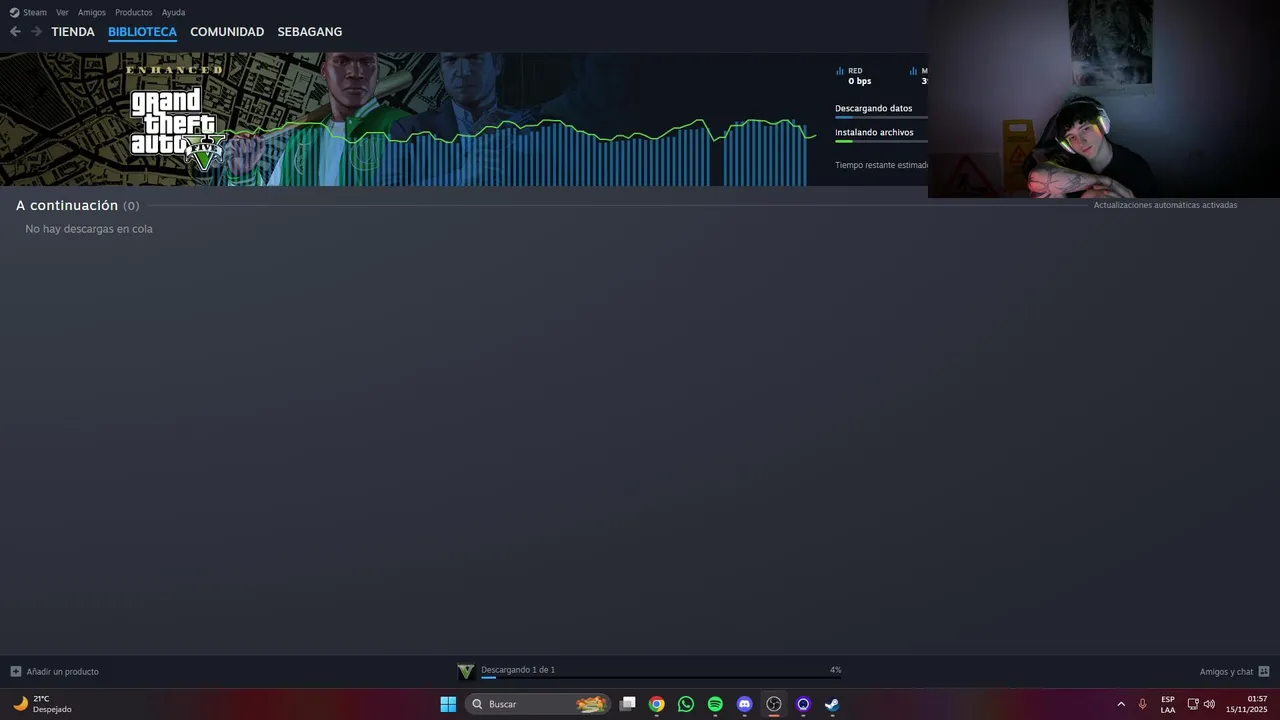Switch to the COMUNIDAD tab
This screenshot has width=1280, height=720.
click(227, 32)
